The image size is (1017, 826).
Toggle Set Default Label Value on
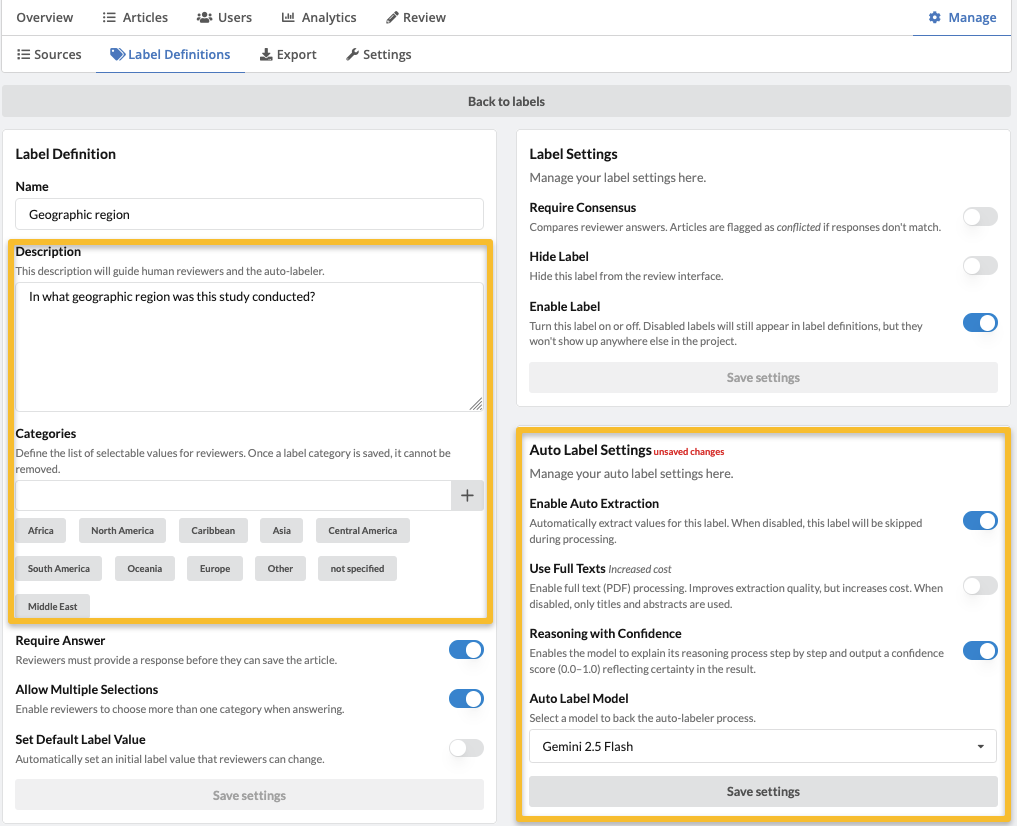coord(466,748)
